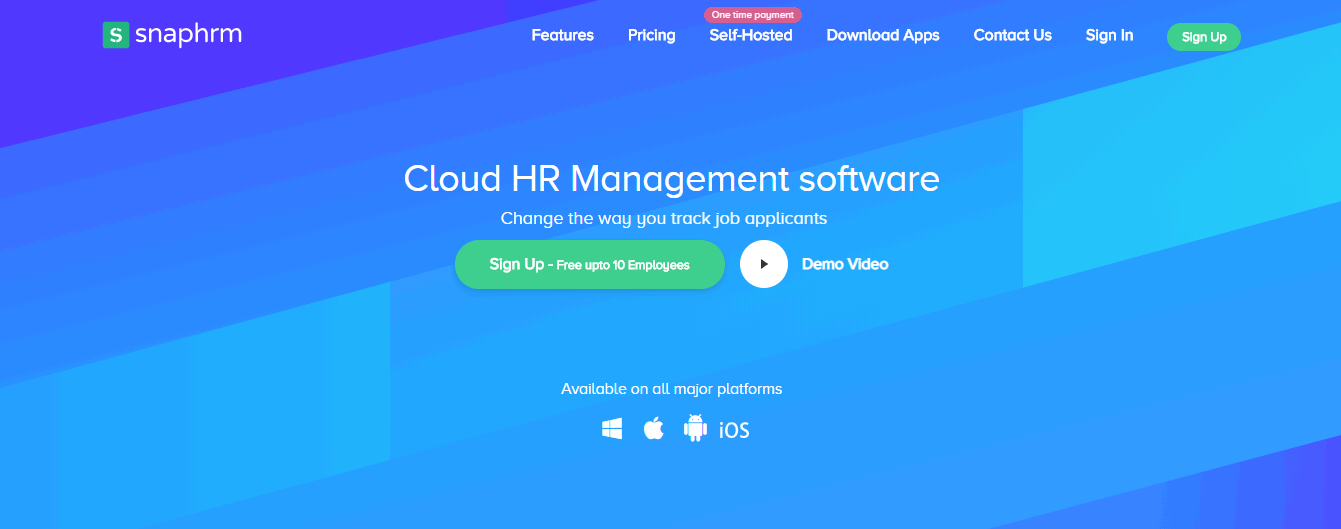Open the Features menu item
Image resolution: width=1341 pixels, height=529 pixels.
[x=562, y=35]
